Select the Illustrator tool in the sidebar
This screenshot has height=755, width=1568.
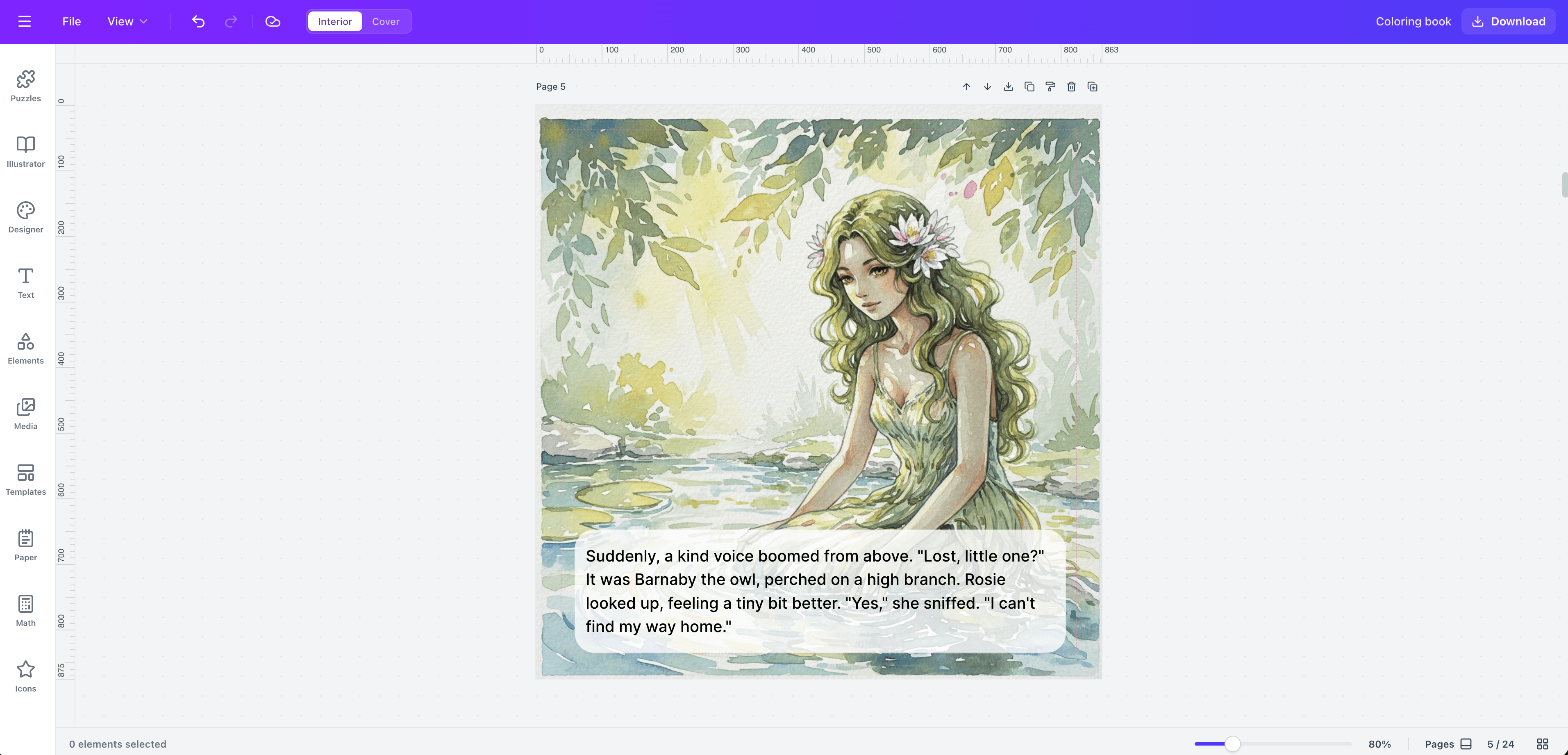click(25, 151)
